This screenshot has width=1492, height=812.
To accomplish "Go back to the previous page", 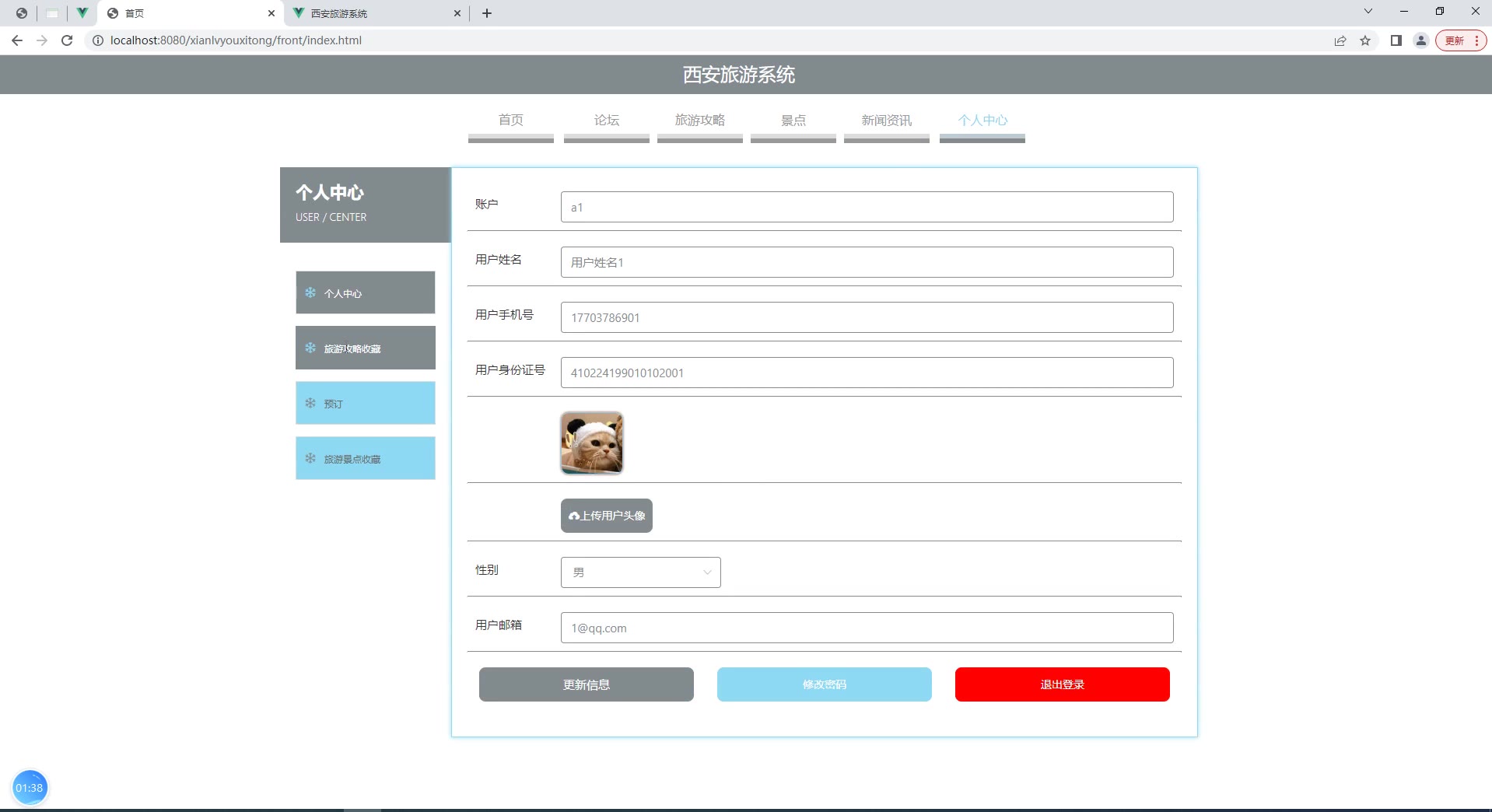I will (x=17, y=40).
